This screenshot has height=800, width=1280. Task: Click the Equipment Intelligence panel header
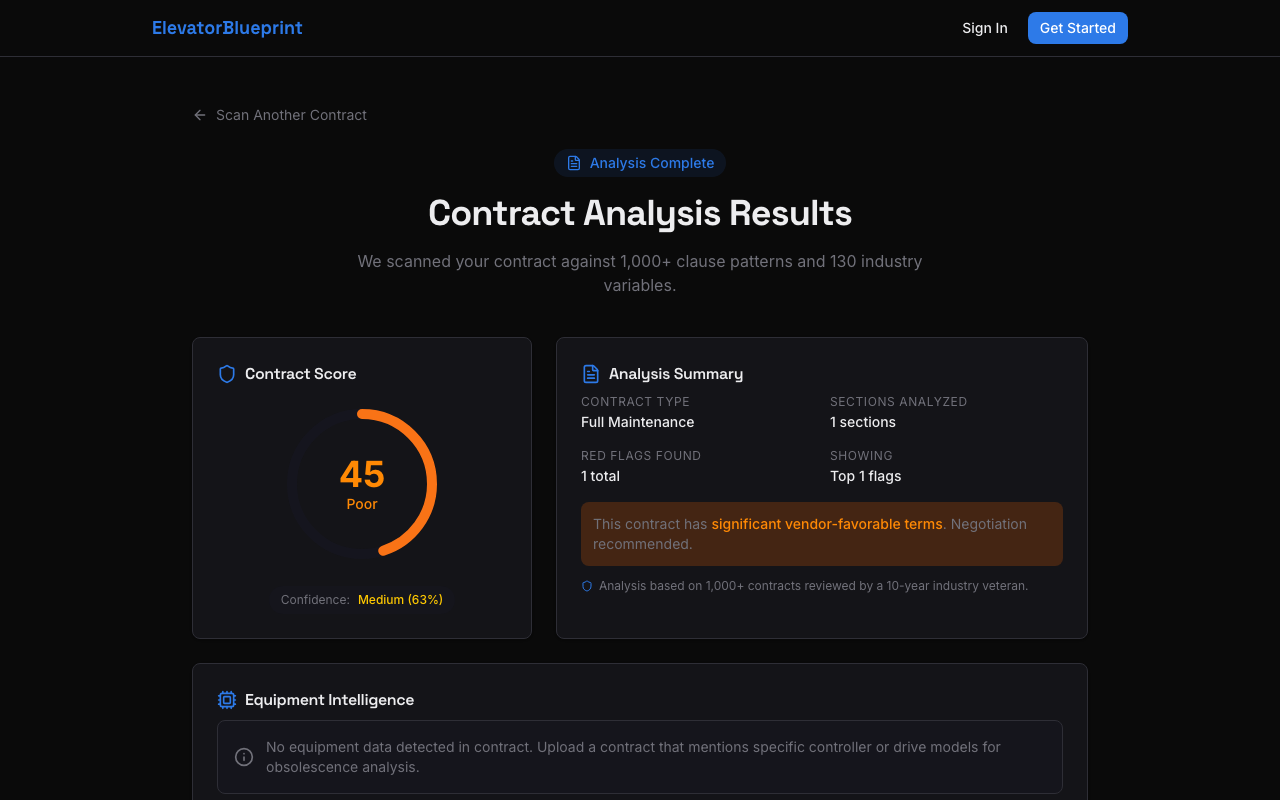[330, 700]
